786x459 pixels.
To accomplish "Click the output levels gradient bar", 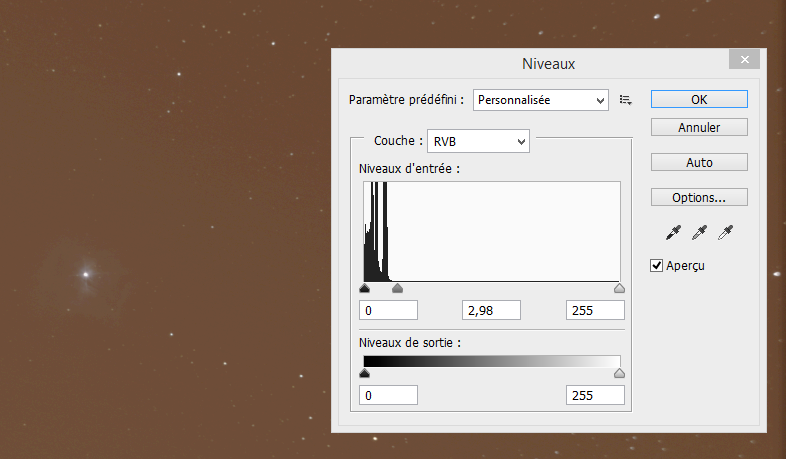I will coord(492,361).
